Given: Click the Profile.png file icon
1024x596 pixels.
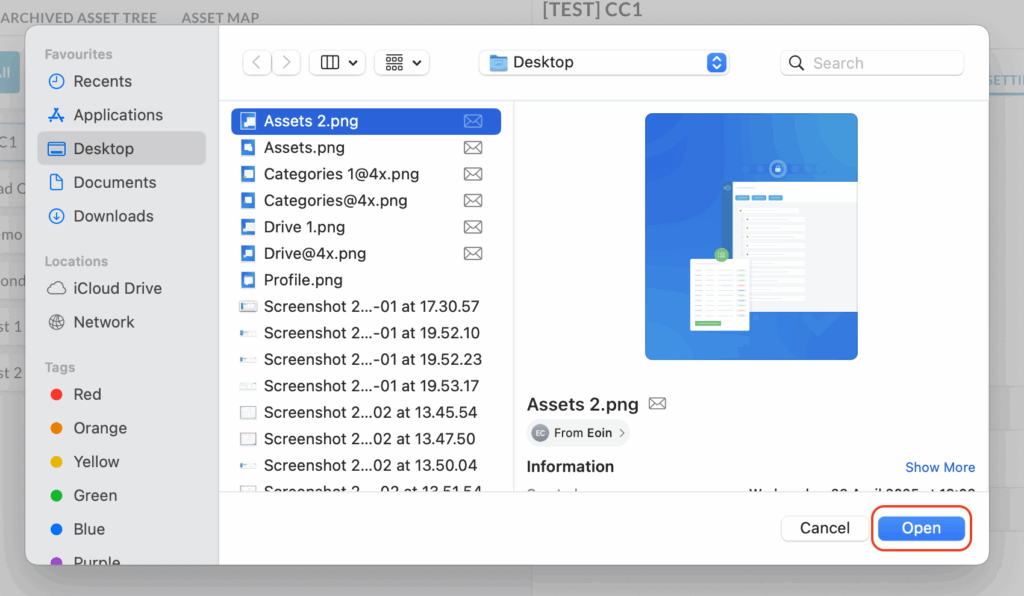Looking at the screenshot, I should 248,280.
